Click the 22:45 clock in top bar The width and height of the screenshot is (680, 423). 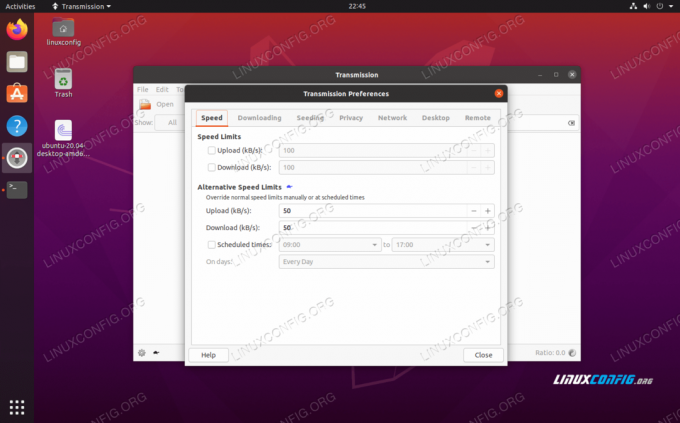point(357,6)
